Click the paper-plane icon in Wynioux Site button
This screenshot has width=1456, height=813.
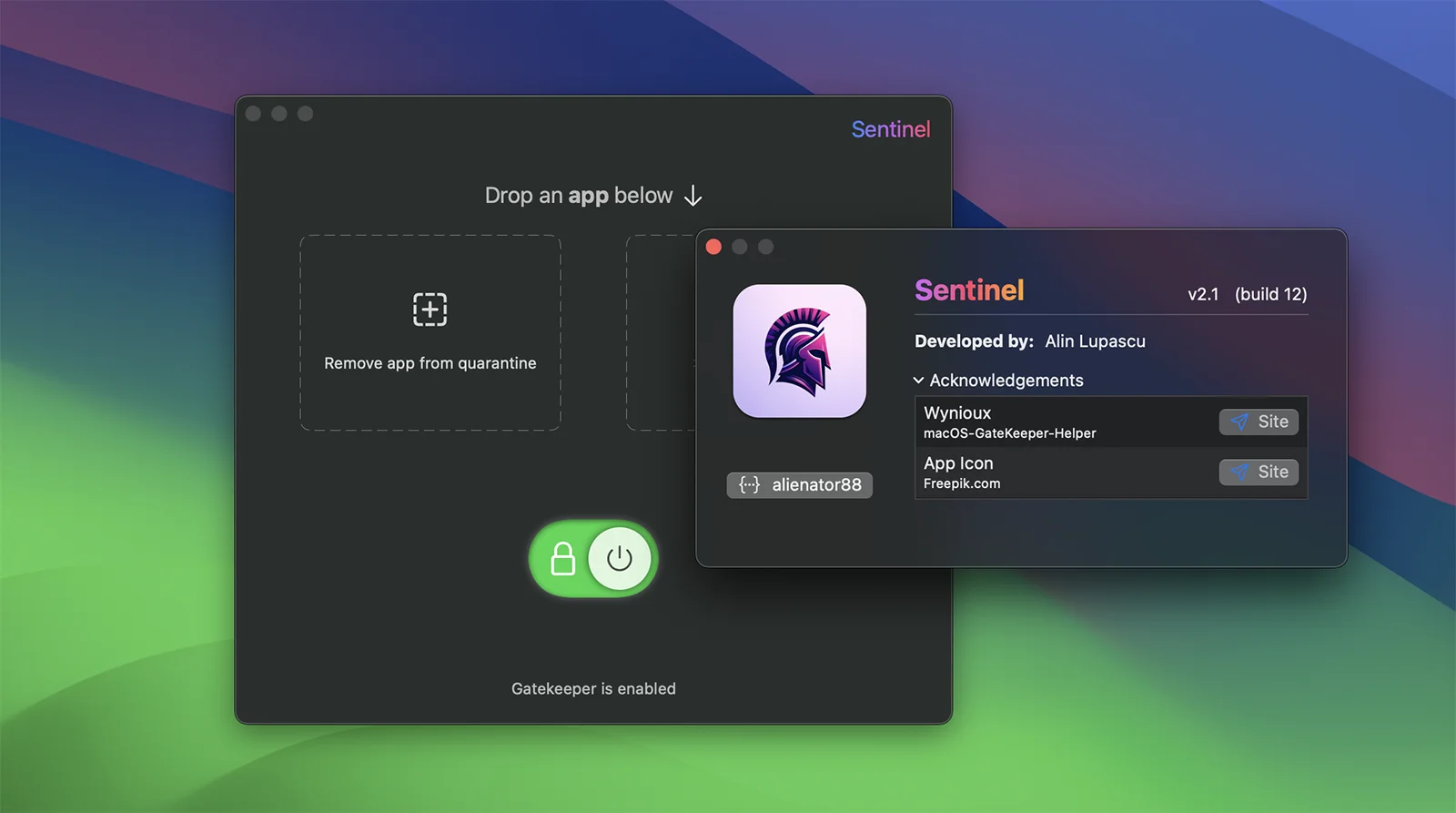pyautogui.click(x=1239, y=422)
